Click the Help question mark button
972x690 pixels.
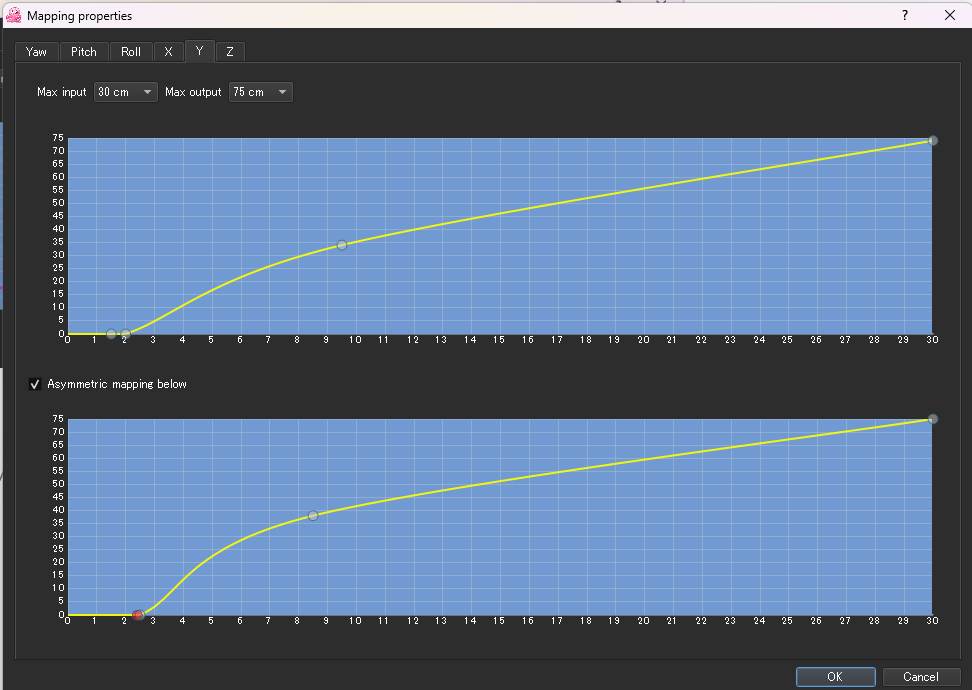[x=904, y=16]
